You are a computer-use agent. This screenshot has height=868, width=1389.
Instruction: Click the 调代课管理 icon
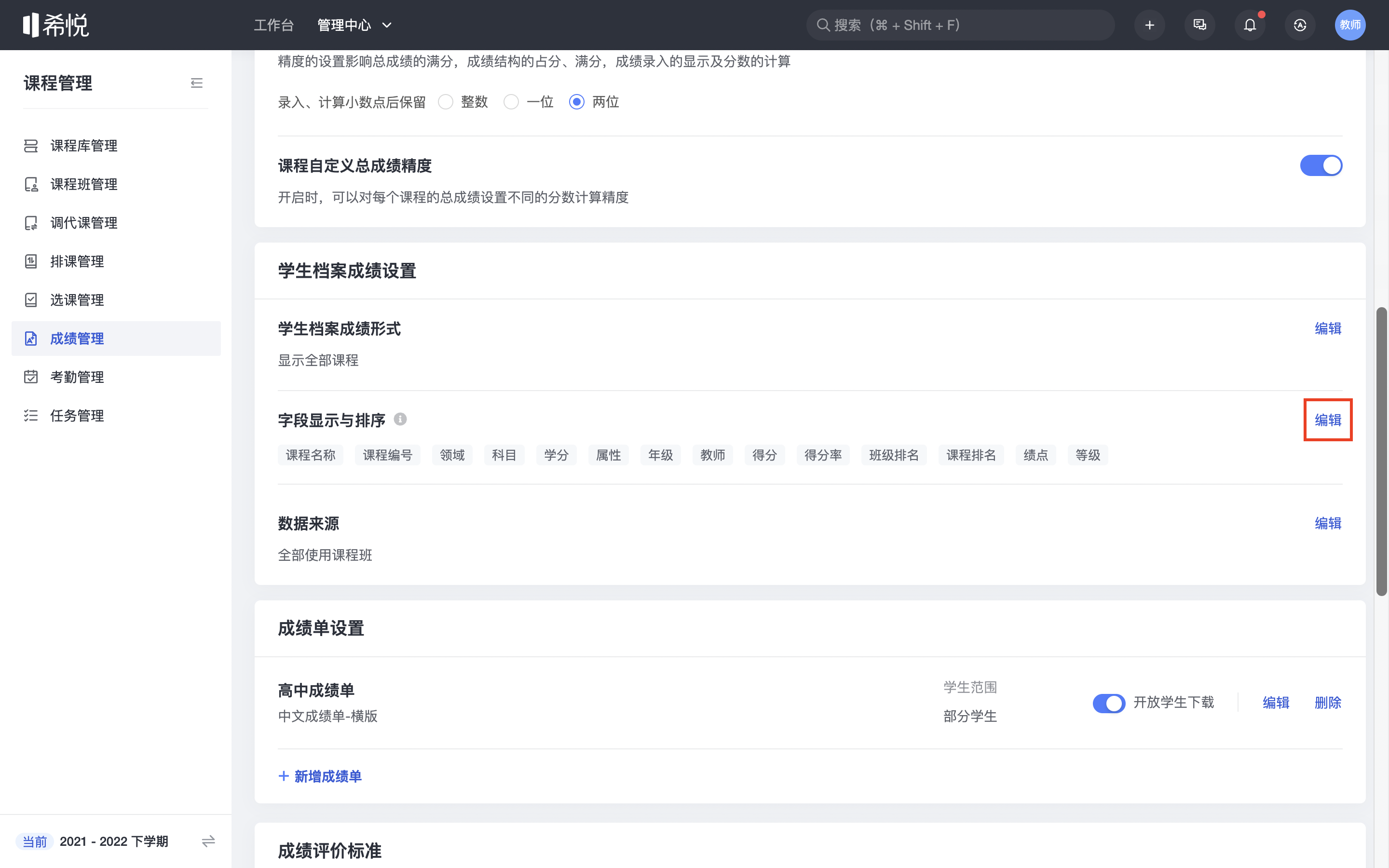[x=31, y=223]
